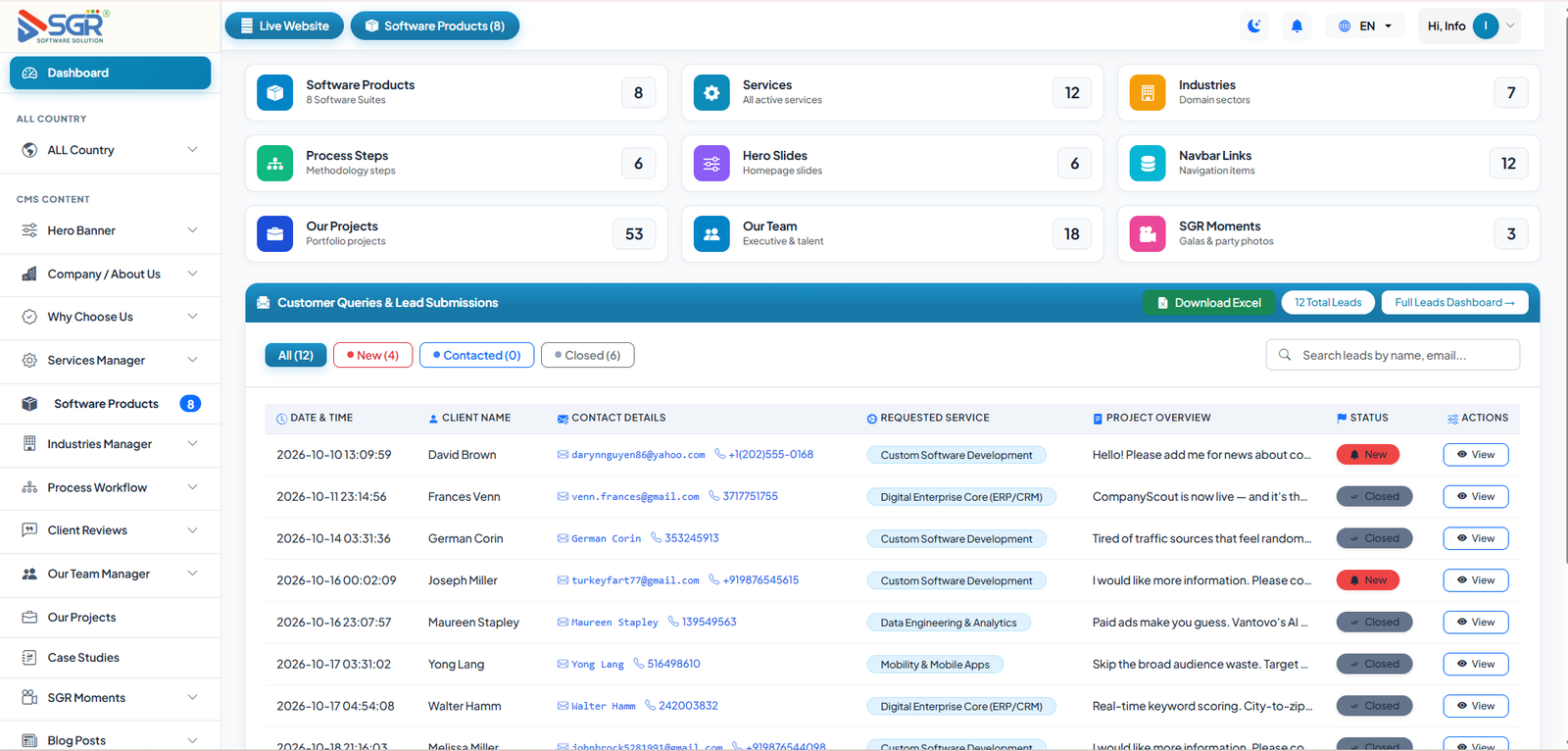Screen dimensions: 1568x751
Task: Click the SGR Software Solution logo
Action: [x=64, y=25]
